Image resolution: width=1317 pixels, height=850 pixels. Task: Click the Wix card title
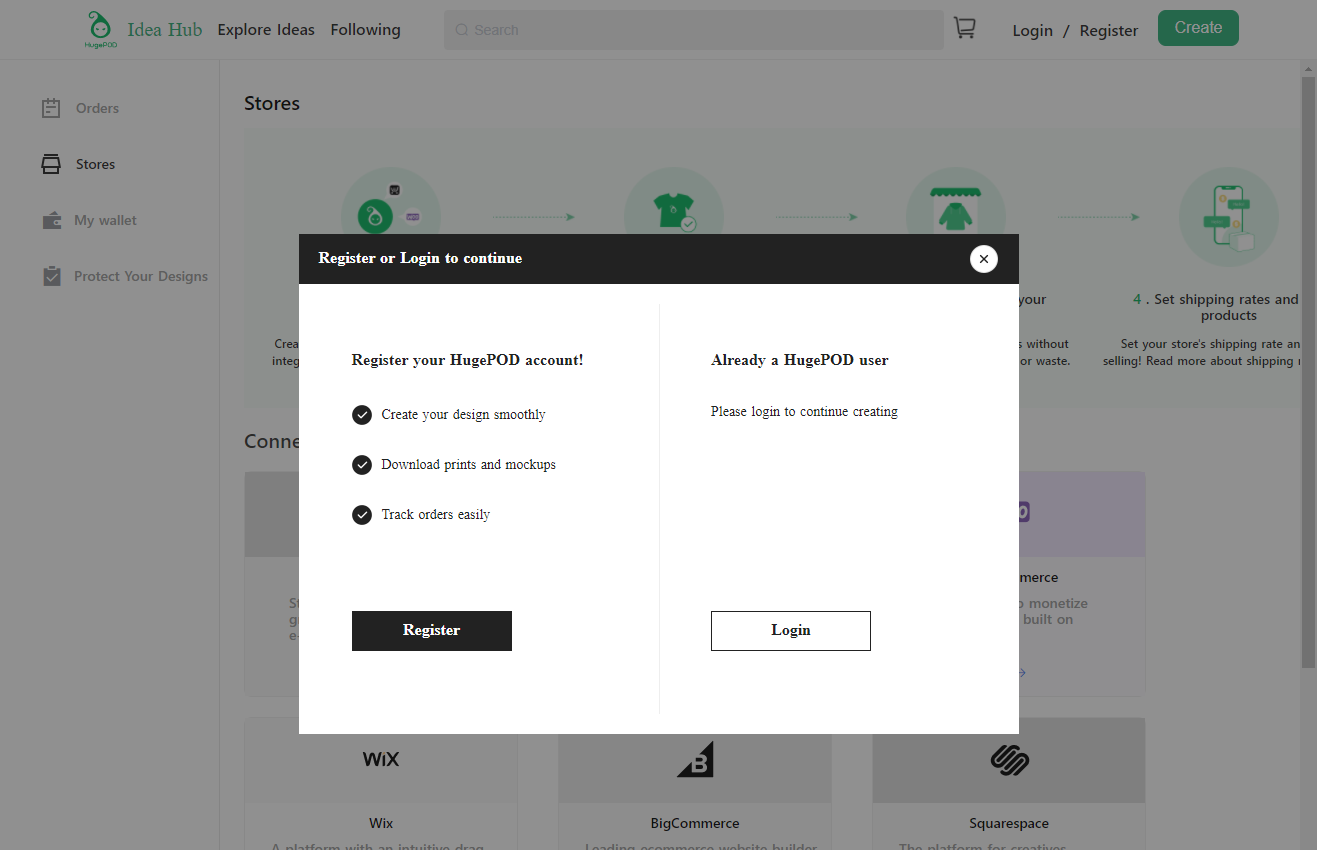click(381, 824)
